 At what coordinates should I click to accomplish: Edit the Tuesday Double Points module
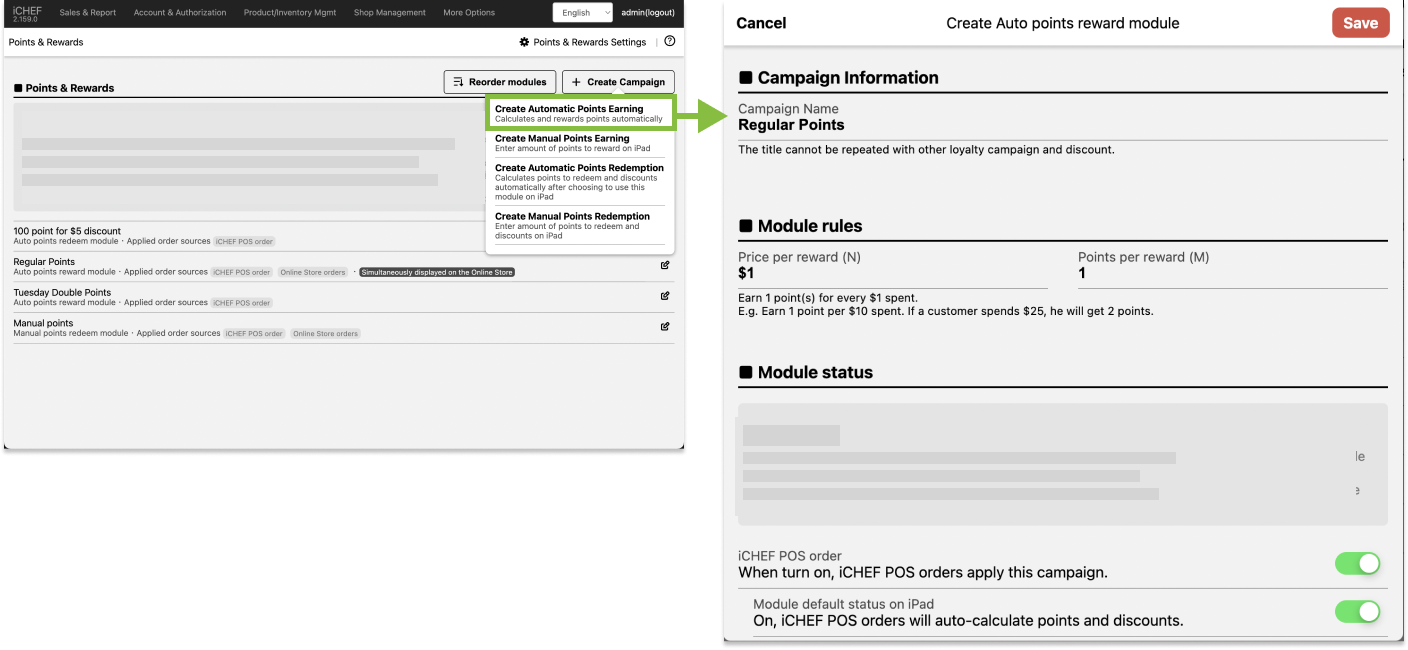click(665, 296)
